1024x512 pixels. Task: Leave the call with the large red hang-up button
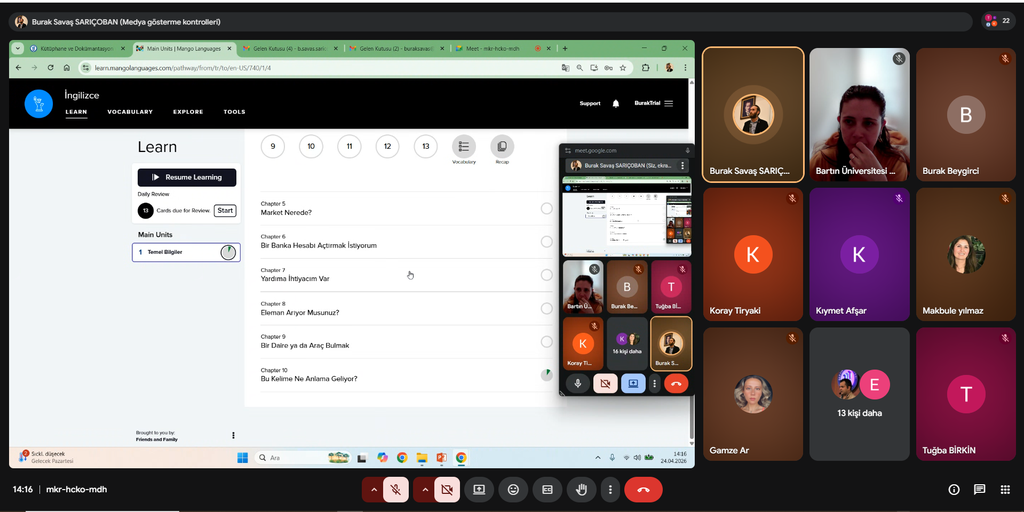(643, 490)
